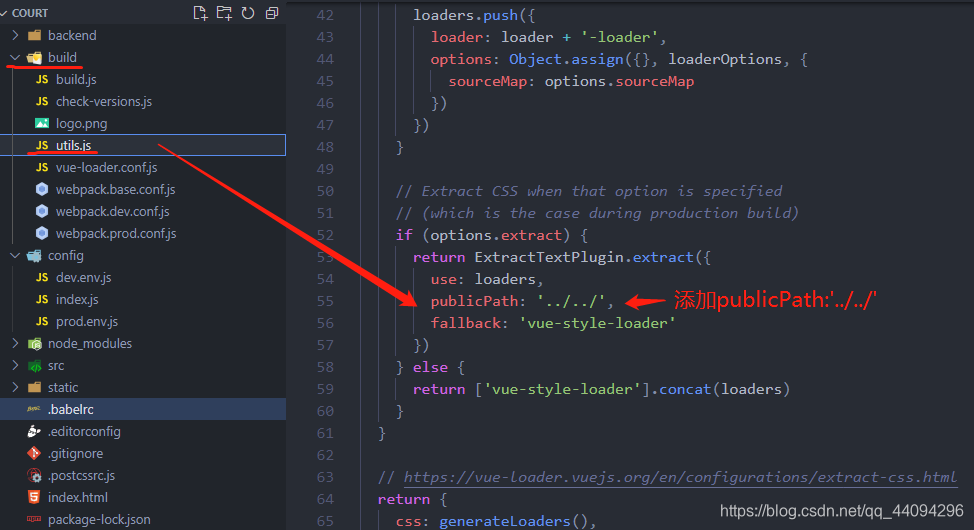Click the webpack icon beside webpack.prod.conf.js
This screenshot has height=530, width=974.
click(42, 234)
